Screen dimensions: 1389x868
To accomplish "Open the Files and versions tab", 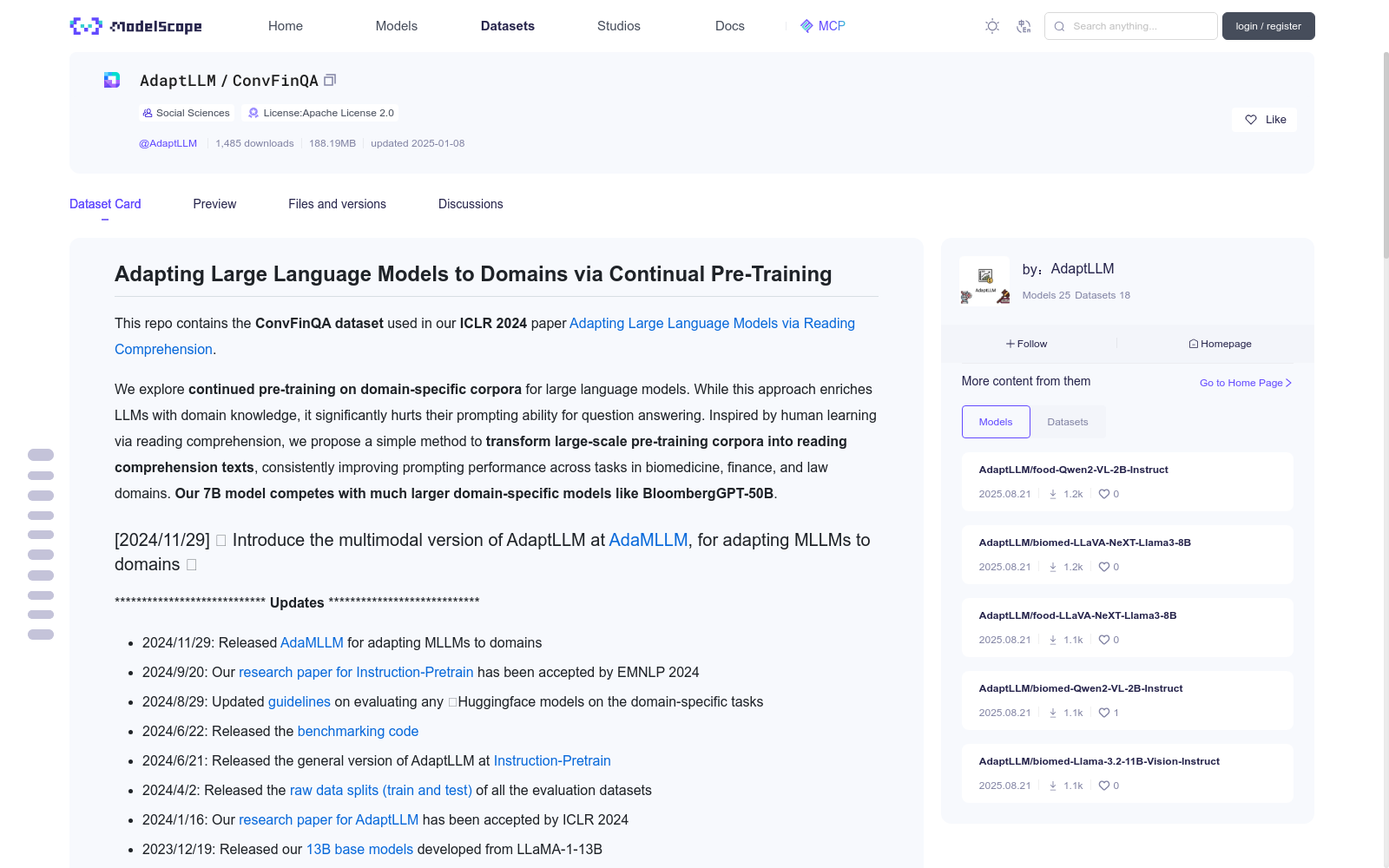I will (337, 204).
